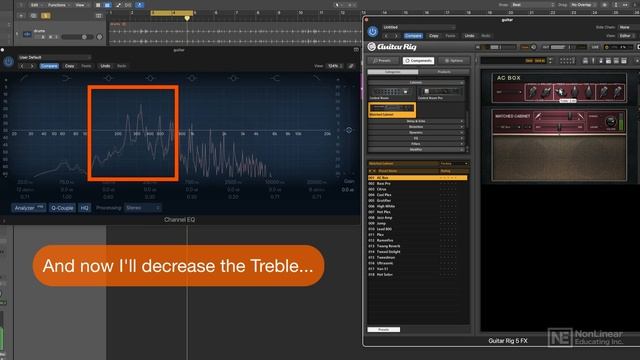
Task: Enable the low-shelf filter band icon
Action: click(66, 78)
